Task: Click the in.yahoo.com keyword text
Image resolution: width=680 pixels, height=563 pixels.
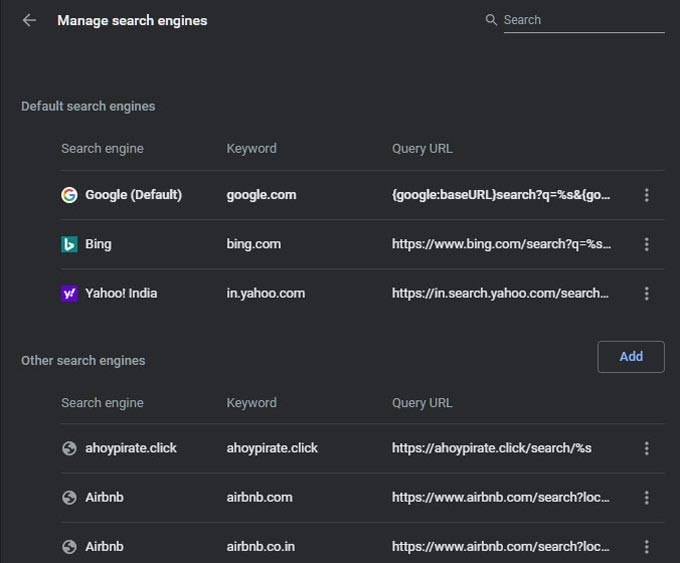Action: pos(265,293)
